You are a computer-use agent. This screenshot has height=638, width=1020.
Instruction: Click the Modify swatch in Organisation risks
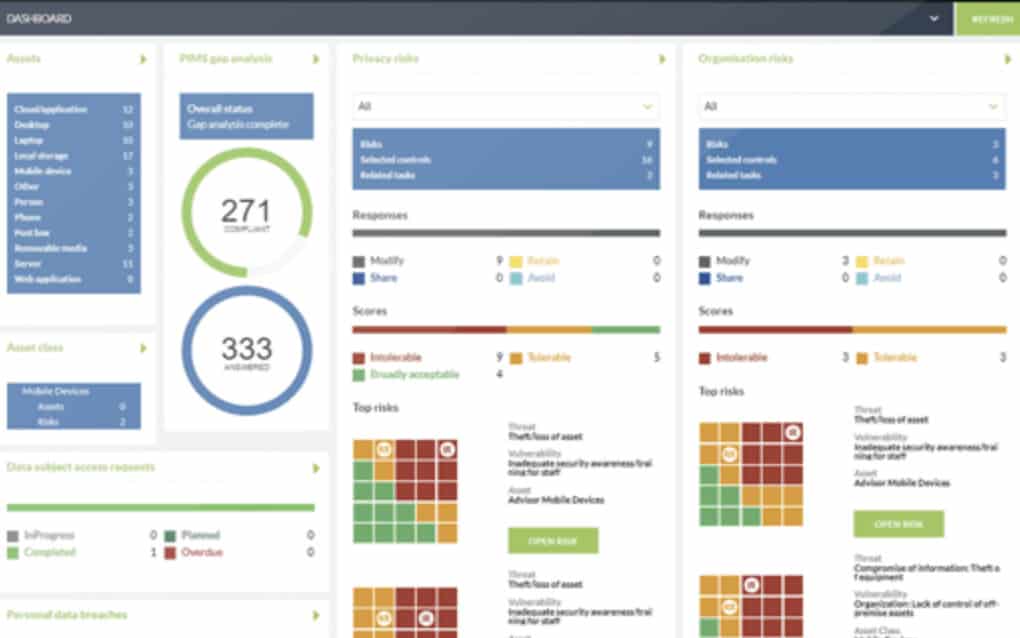click(705, 261)
